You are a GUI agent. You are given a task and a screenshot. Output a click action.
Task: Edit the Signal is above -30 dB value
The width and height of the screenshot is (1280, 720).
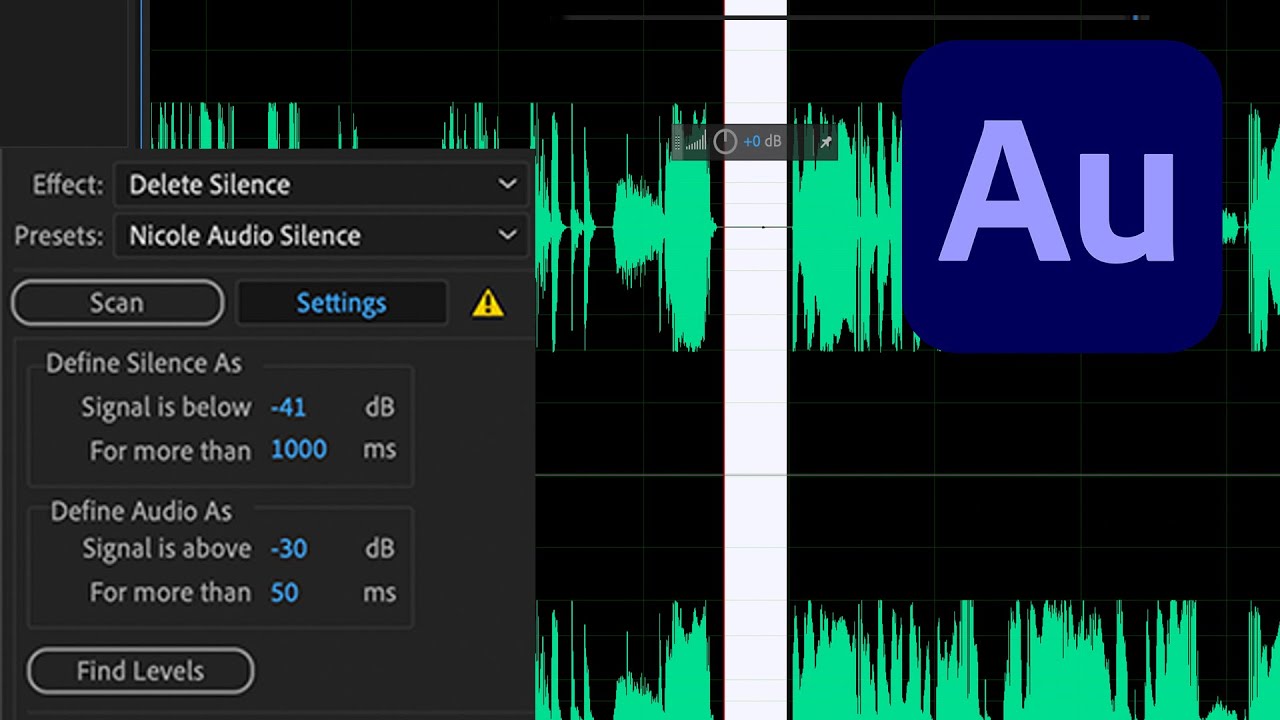(288, 549)
